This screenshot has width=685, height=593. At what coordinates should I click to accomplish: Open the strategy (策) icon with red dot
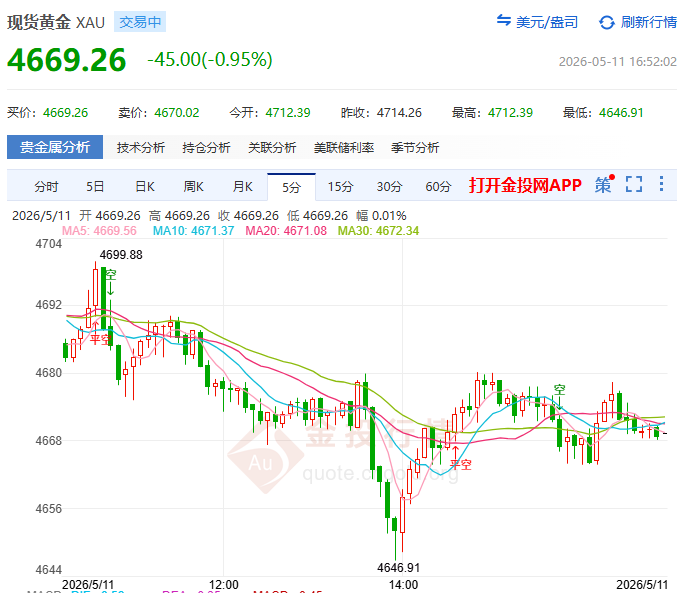click(x=604, y=184)
